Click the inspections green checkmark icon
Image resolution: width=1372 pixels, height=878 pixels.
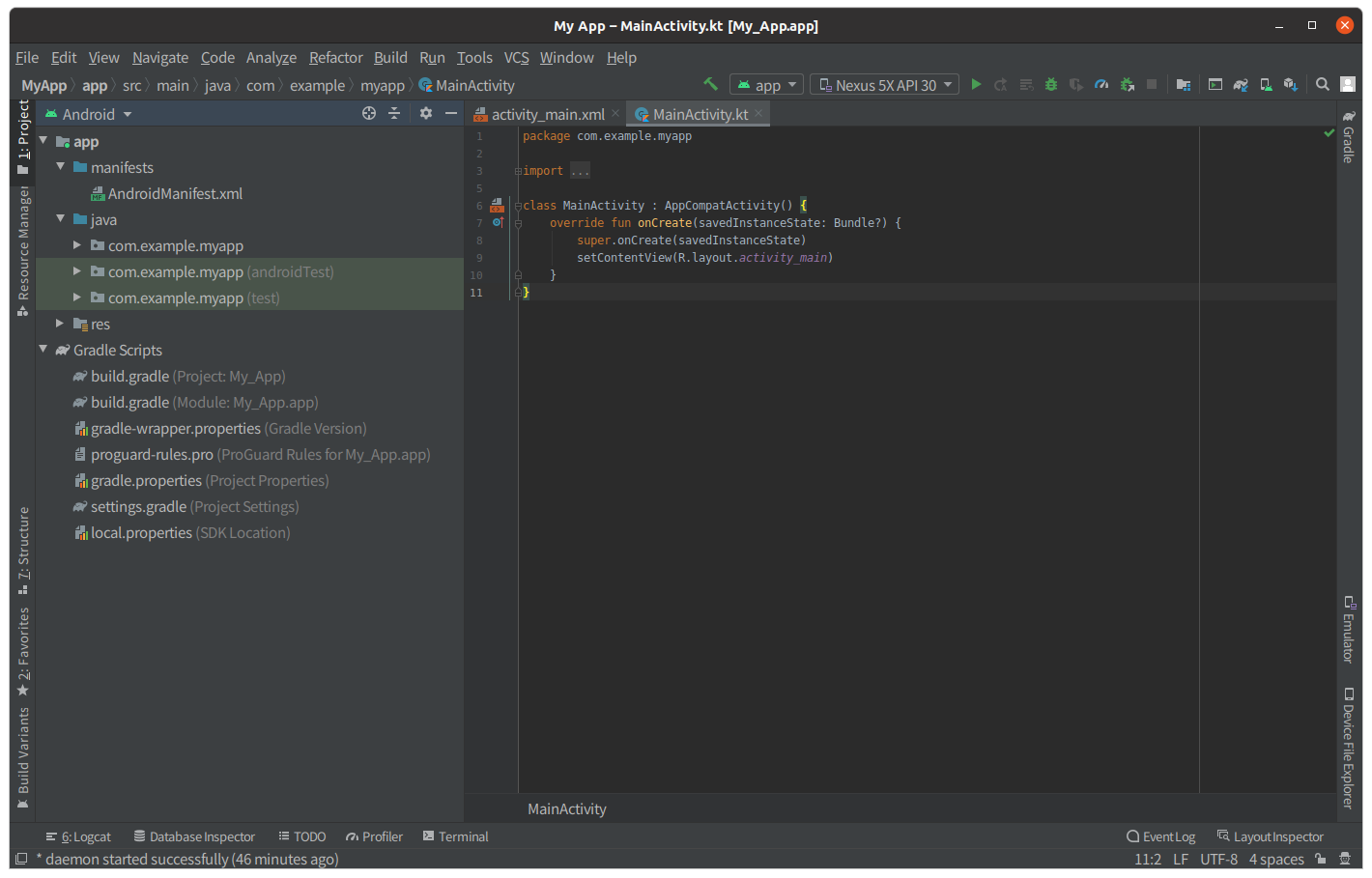tap(1329, 133)
